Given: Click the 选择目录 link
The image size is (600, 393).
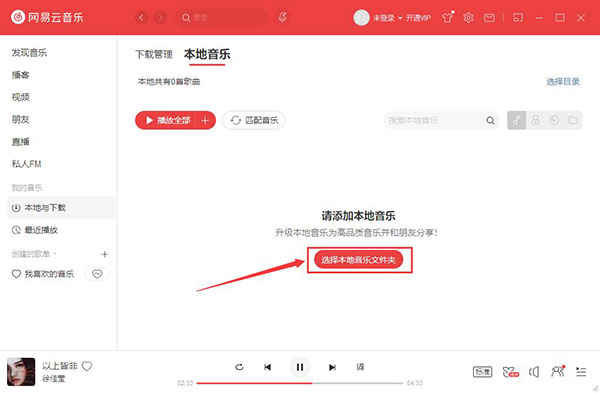Looking at the screenshot, I should 563,81.
